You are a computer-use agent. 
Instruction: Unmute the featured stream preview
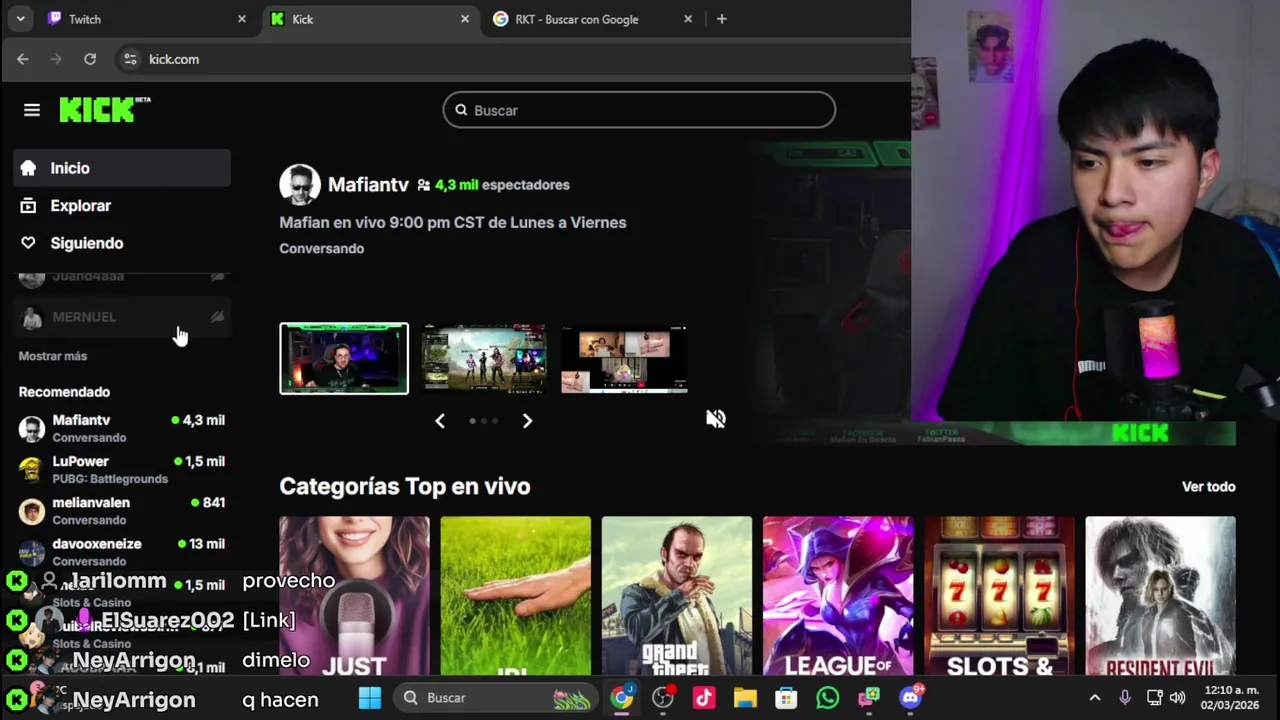pos(716,419)
